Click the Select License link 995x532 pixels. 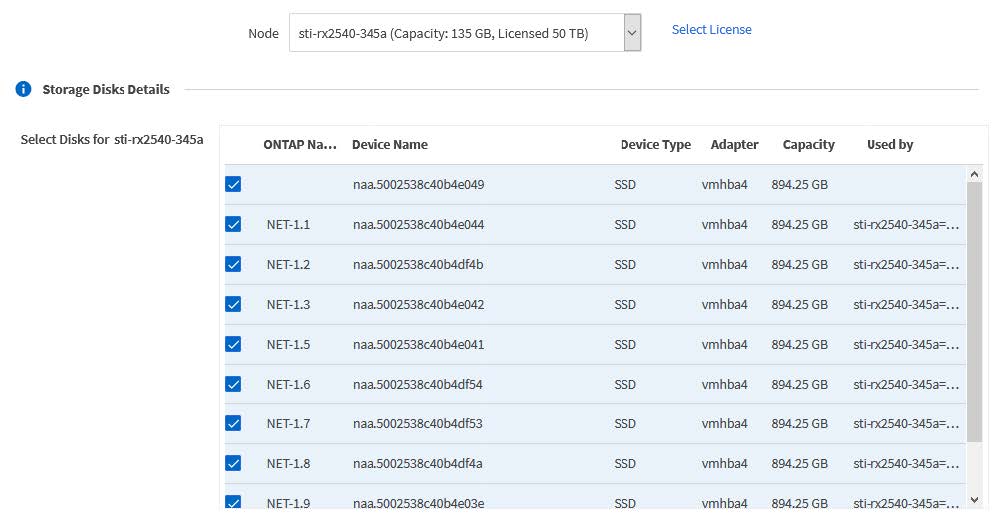[x=711, y=30]
